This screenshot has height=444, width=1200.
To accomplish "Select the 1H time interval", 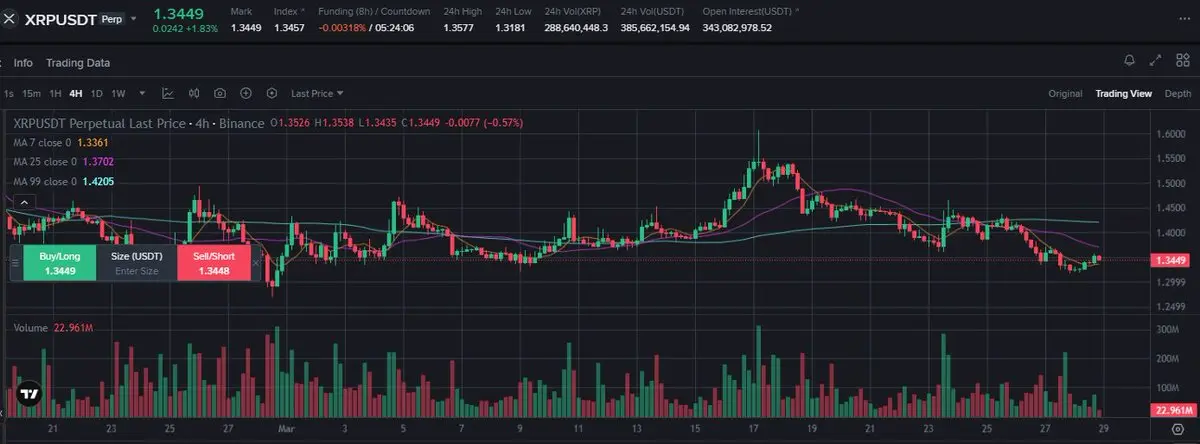I will pos(55,94).
